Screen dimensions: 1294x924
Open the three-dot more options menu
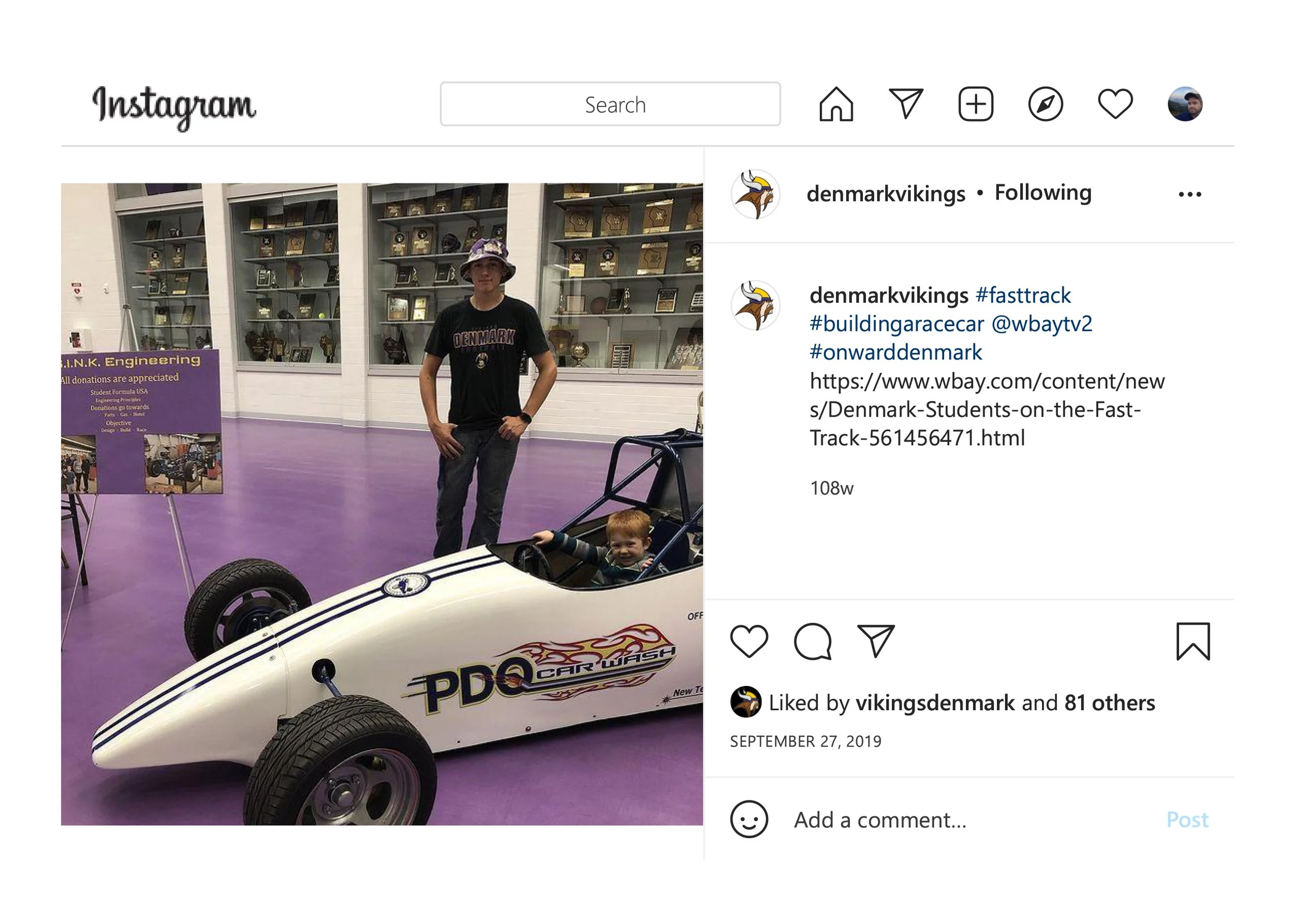point(1189,194)
